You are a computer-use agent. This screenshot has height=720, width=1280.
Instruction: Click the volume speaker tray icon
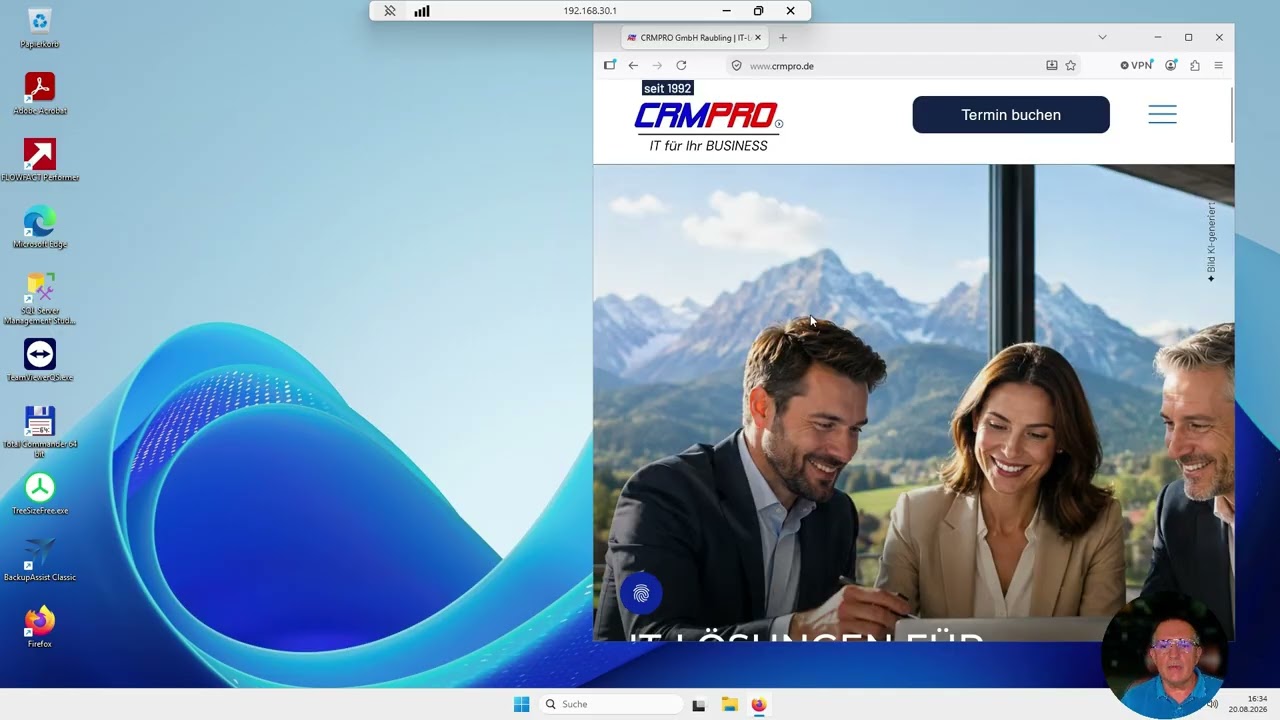pos(1212,704)
